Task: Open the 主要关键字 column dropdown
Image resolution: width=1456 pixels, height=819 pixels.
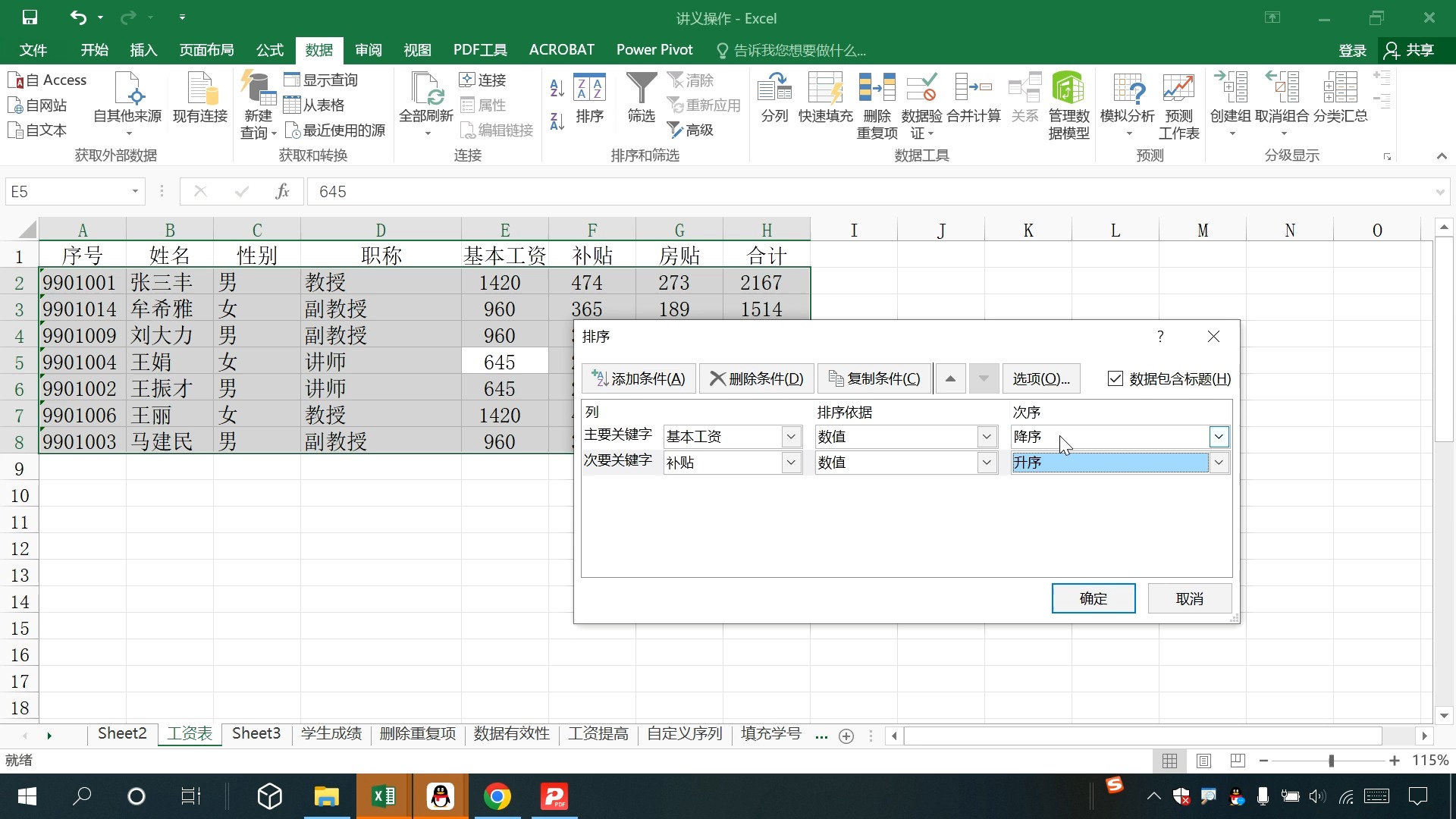Action: click(x=792, y=436)
